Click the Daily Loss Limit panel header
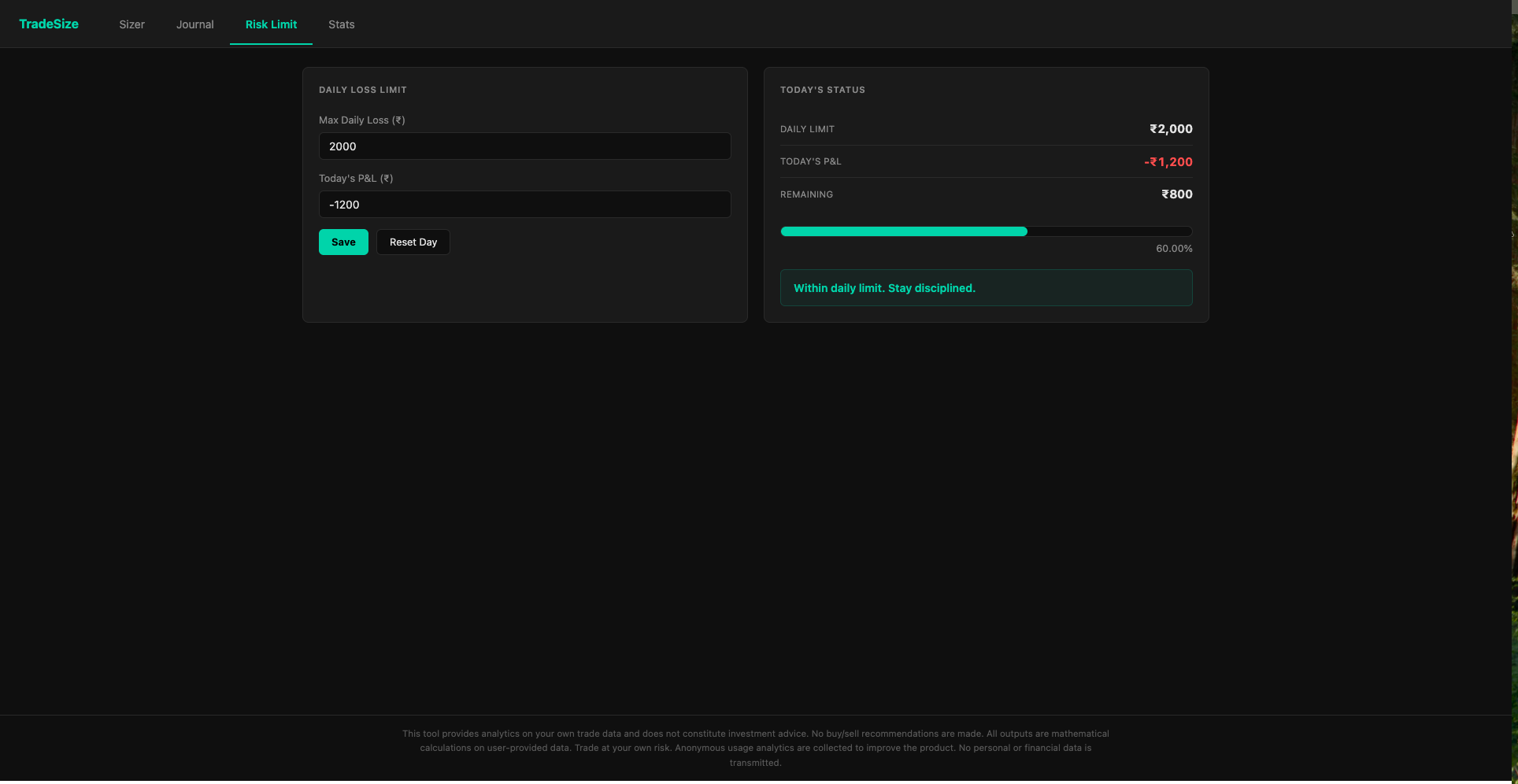Viewport: 1518px width, 784px height. (x=363, y=90)
